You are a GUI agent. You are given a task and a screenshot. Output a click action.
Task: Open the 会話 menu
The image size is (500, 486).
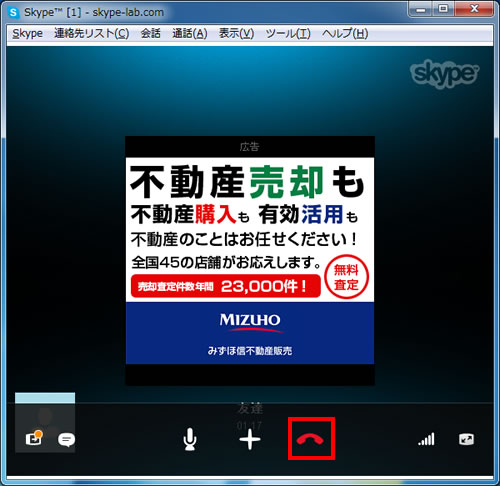(150, 33)
